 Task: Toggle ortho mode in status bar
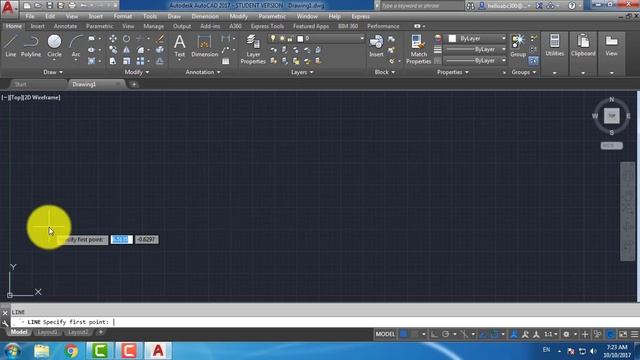[434, 334]
